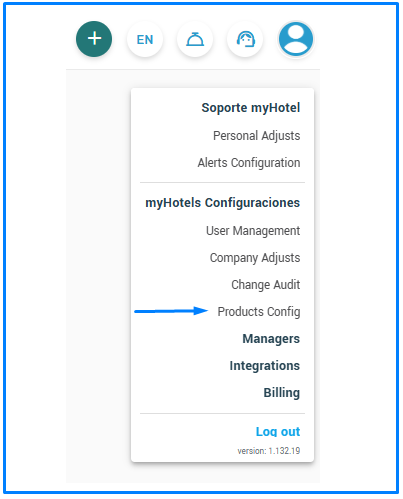
Task: Open Products Config
Action: point(259,312)
